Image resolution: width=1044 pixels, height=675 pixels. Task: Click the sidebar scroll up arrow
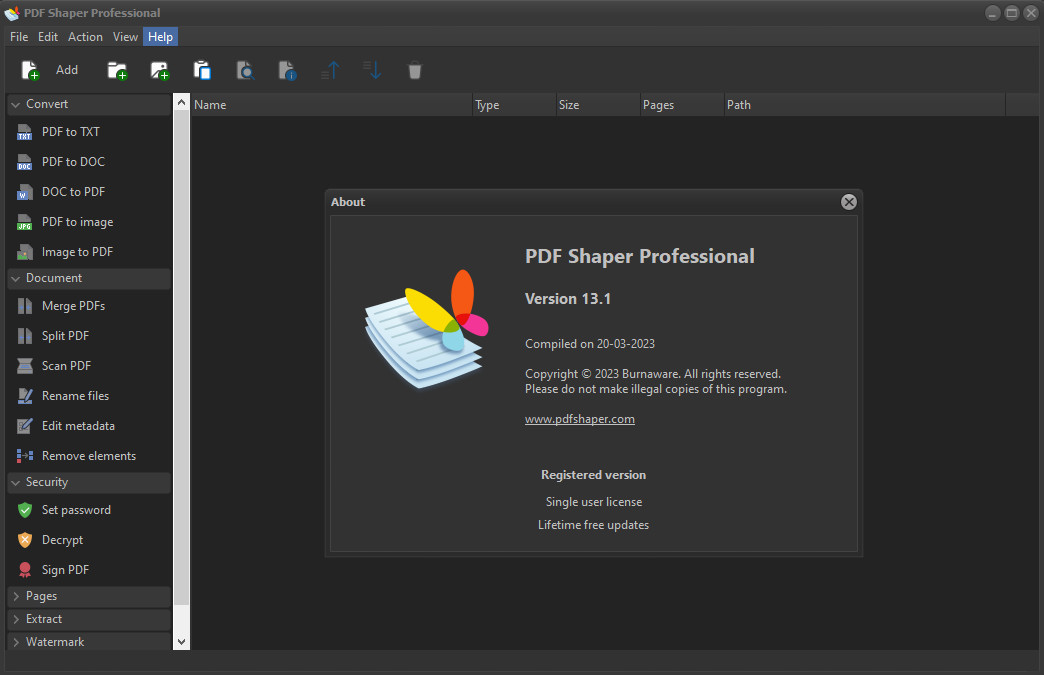point(181,102)
